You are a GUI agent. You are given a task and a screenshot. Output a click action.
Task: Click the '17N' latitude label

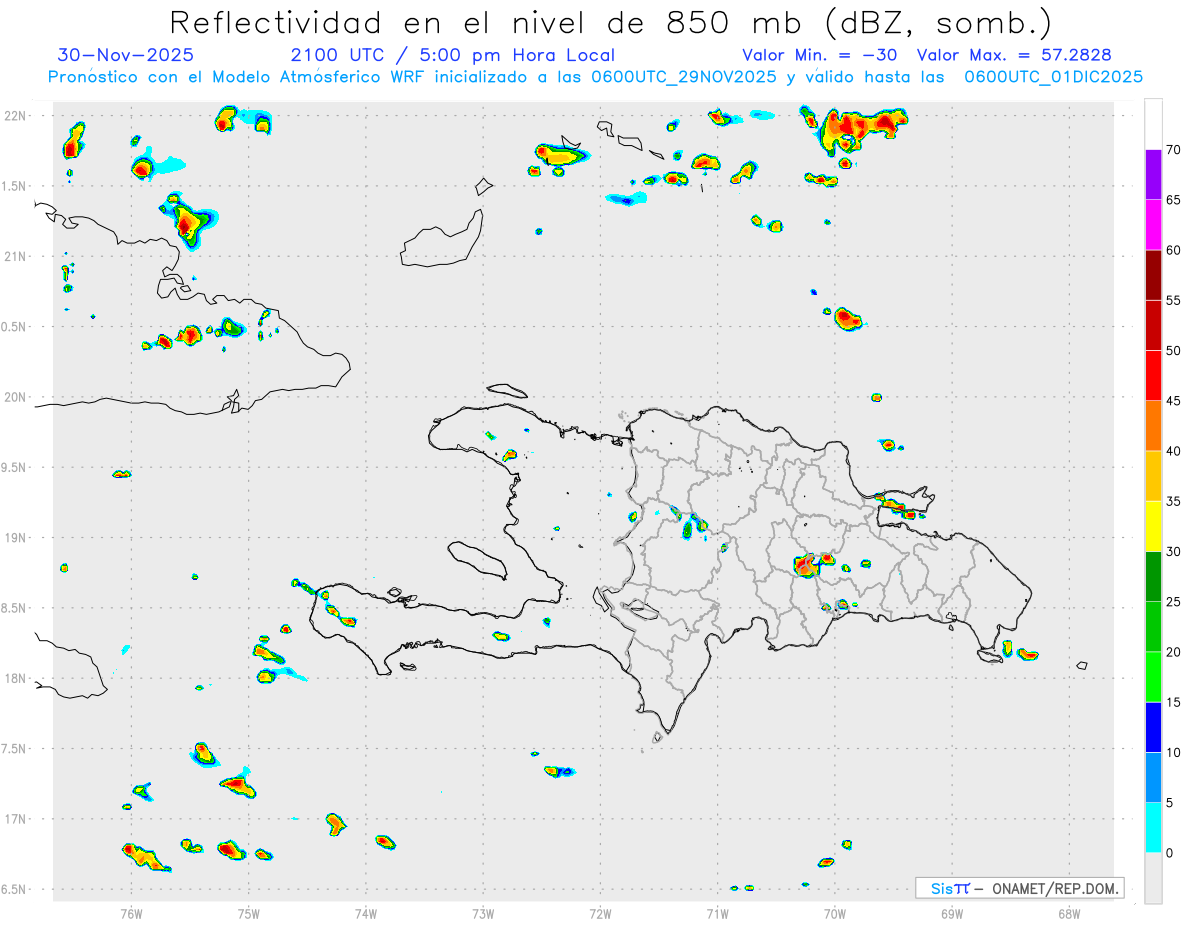click(x=15, y=819)
